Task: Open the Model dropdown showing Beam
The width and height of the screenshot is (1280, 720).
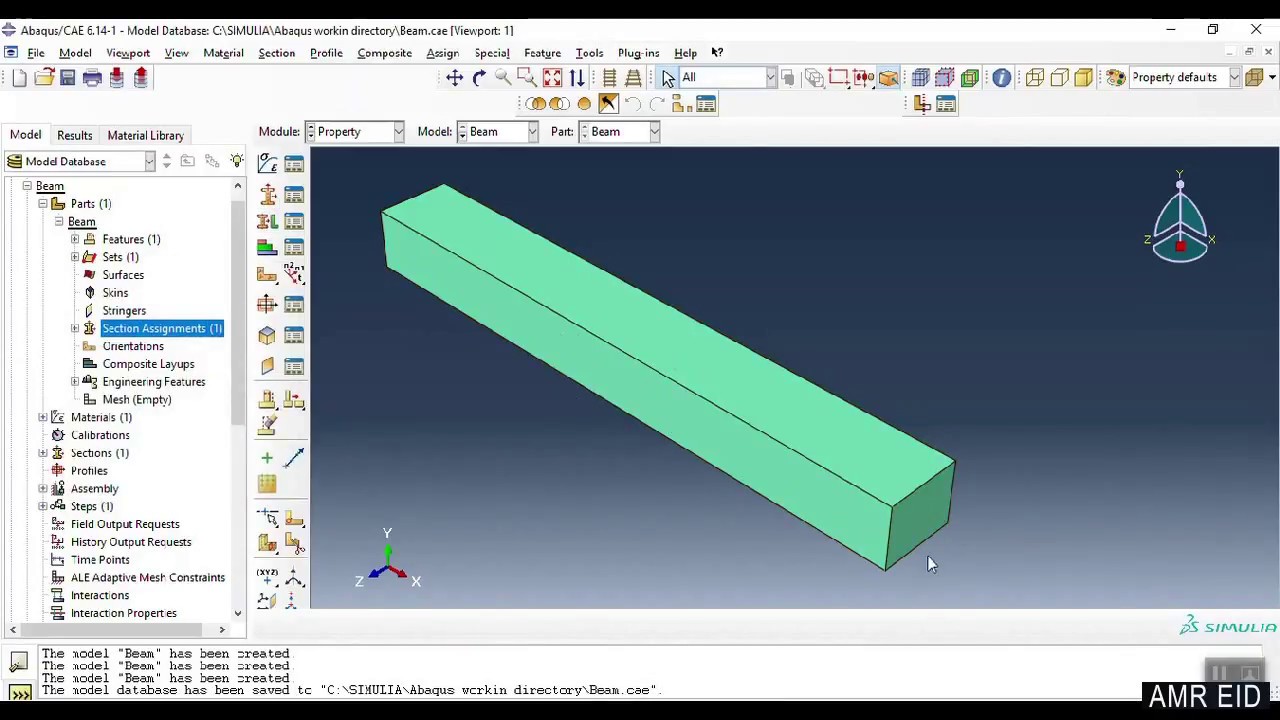Action: (498, 132)
